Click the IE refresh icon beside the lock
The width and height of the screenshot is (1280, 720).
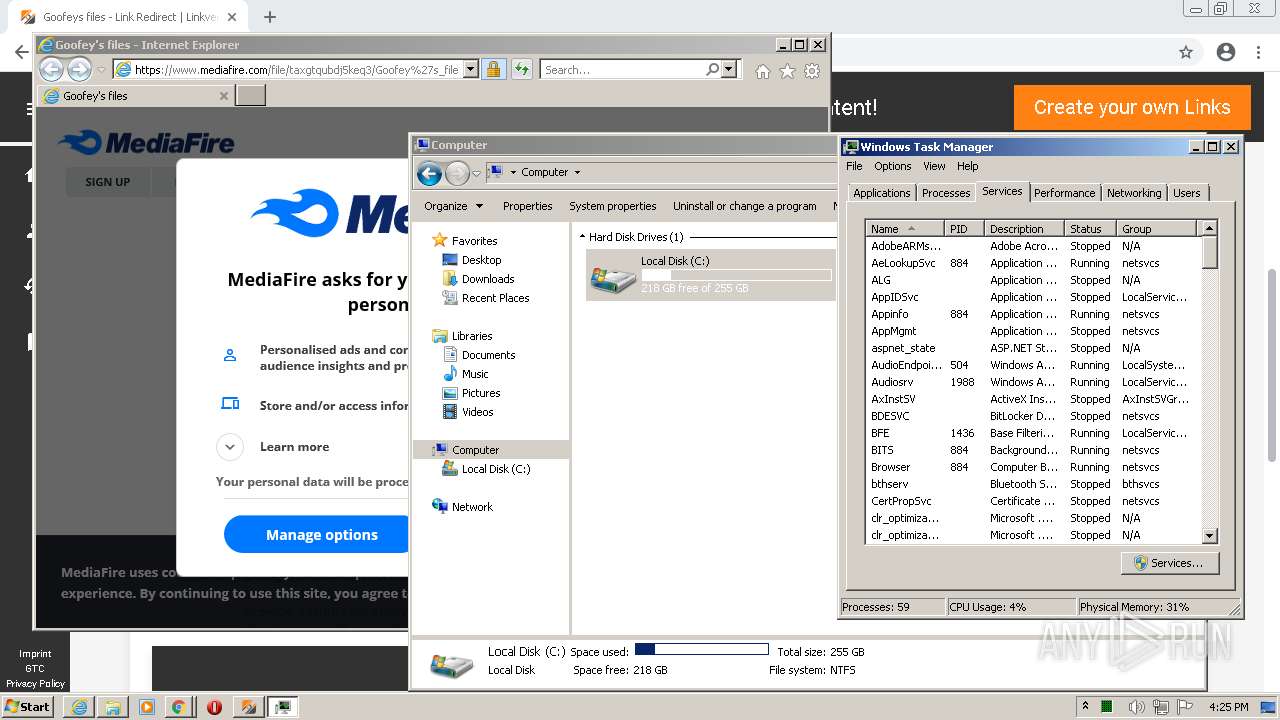(x=522, y=70)
